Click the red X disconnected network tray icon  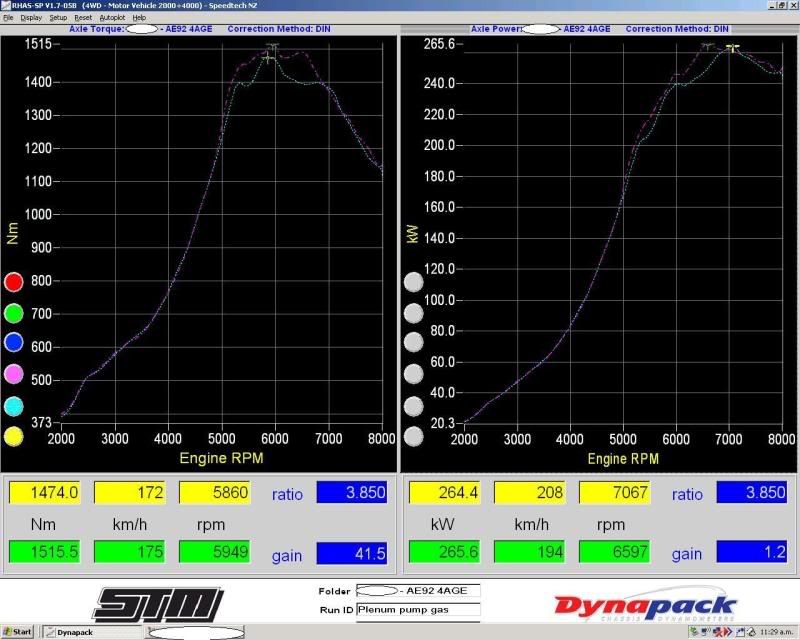[x=717, y=632]
